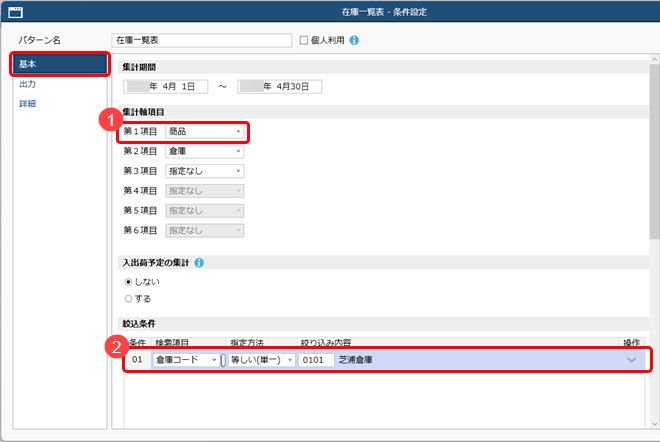
Task: Click the 芝浦倉庫 warehouse name text
Action: 356,360
